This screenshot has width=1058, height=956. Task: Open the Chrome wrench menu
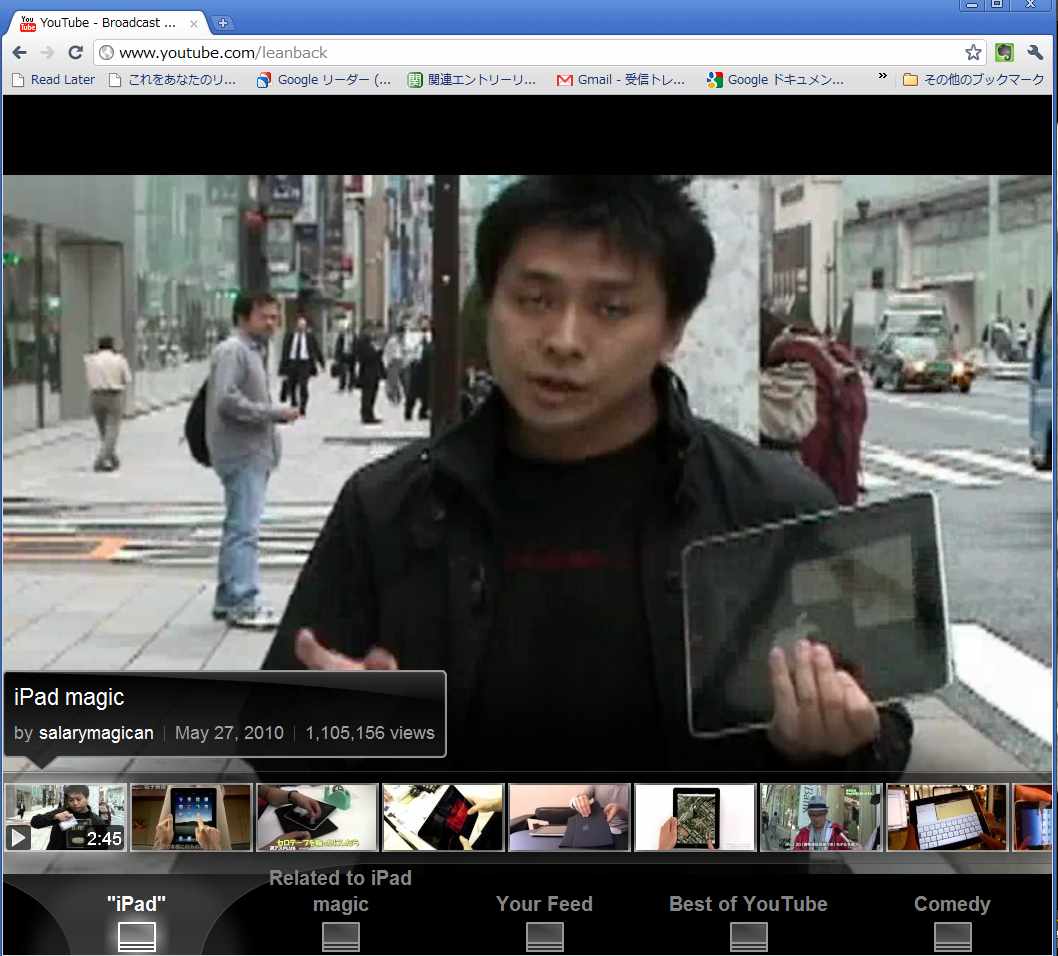(1035, 53)
